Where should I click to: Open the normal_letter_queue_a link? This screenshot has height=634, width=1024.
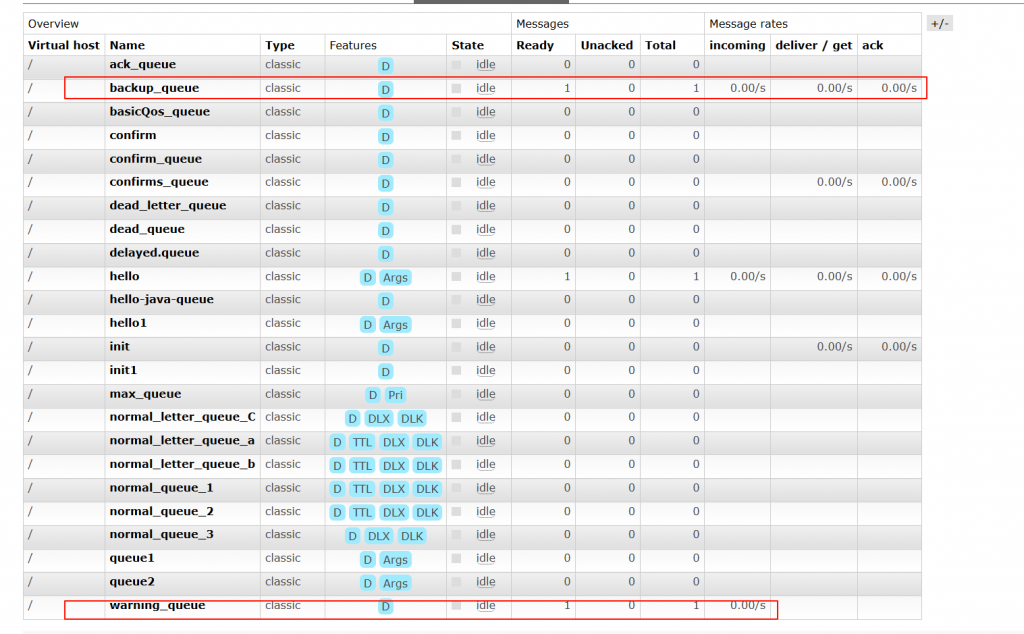pos(182,441)
